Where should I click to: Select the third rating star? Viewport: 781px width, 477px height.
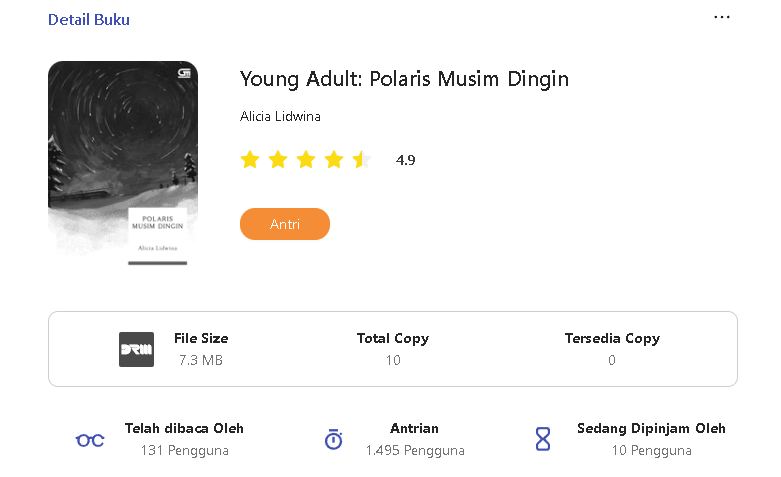(x=306, y=160)
